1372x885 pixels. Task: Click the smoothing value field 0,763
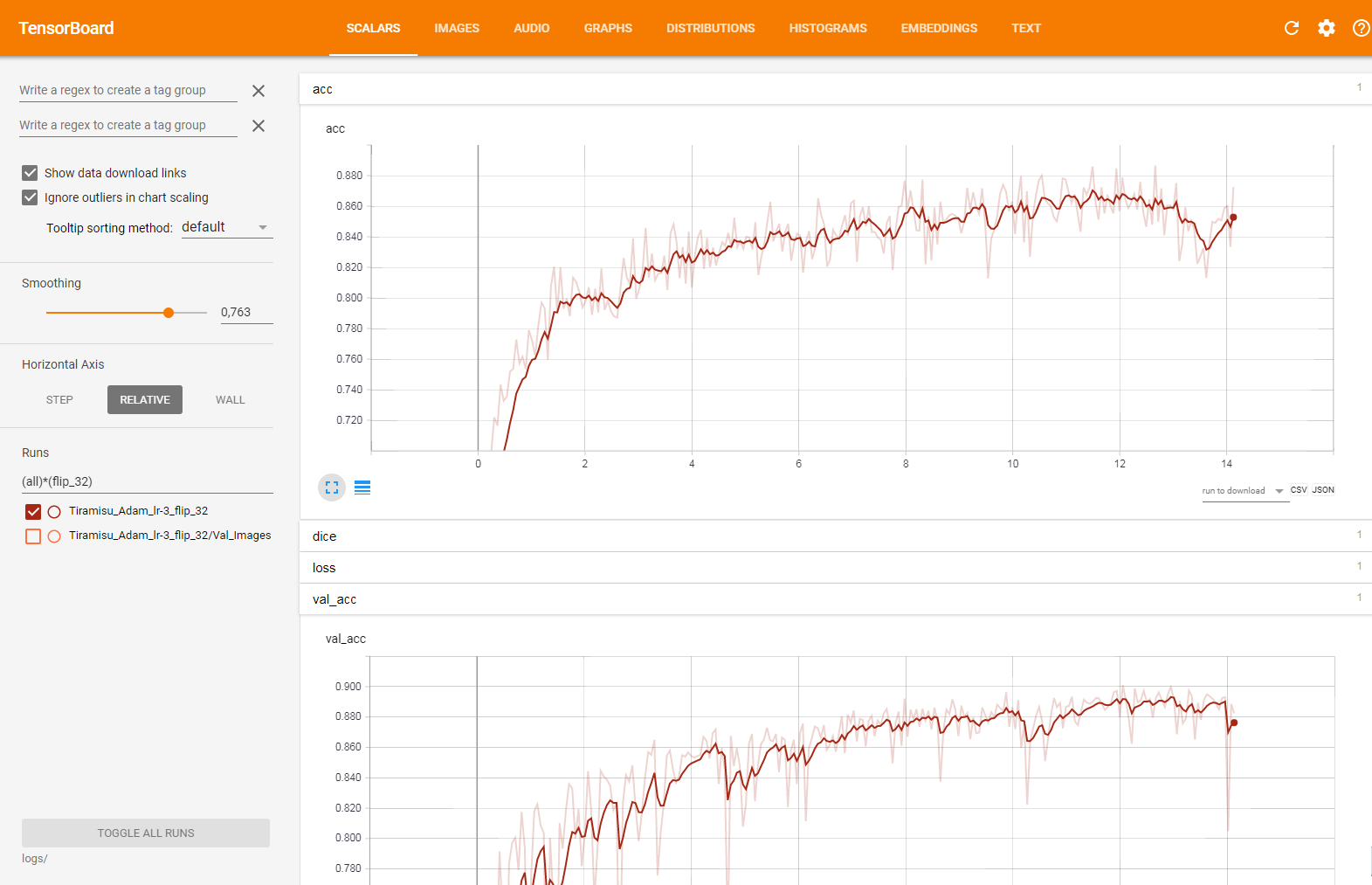coord(246,312)
